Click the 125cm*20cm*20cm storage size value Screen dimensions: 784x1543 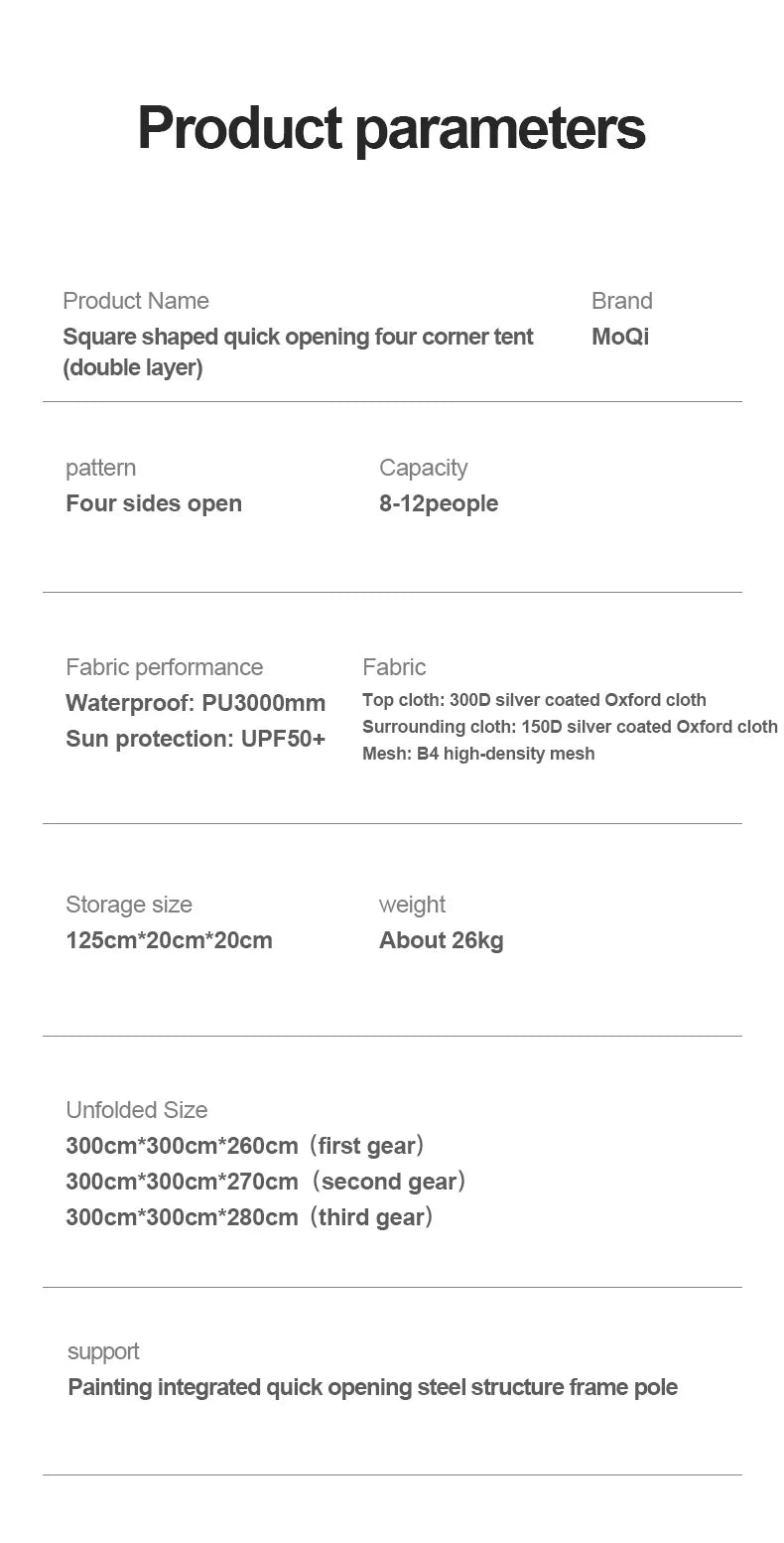pyautogui.click(x=169, y=940)
